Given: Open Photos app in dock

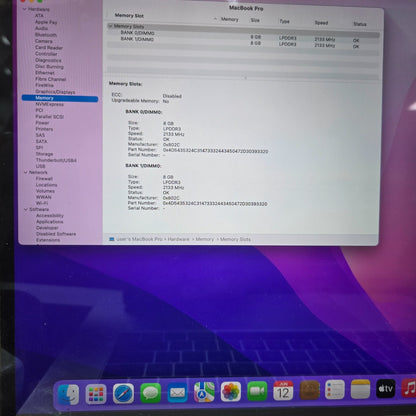Looking at the screenshot, I should [x=231, y=391].
